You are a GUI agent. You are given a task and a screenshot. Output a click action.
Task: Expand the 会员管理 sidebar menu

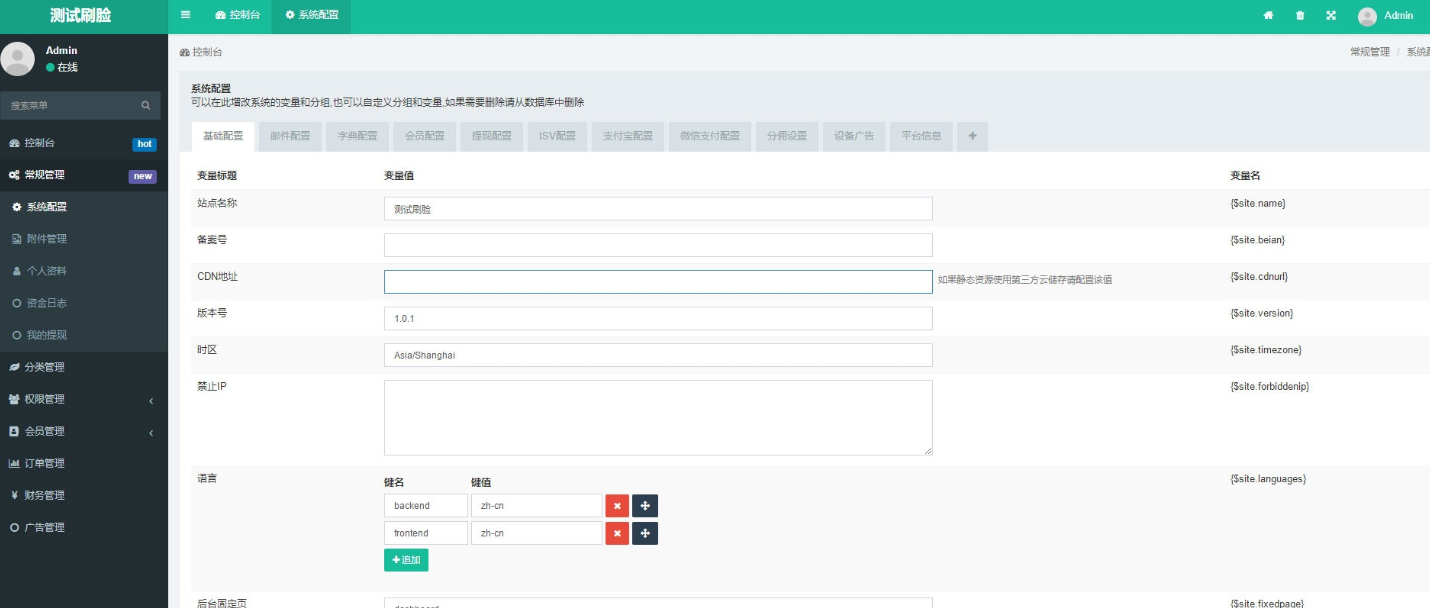[84, 431]
